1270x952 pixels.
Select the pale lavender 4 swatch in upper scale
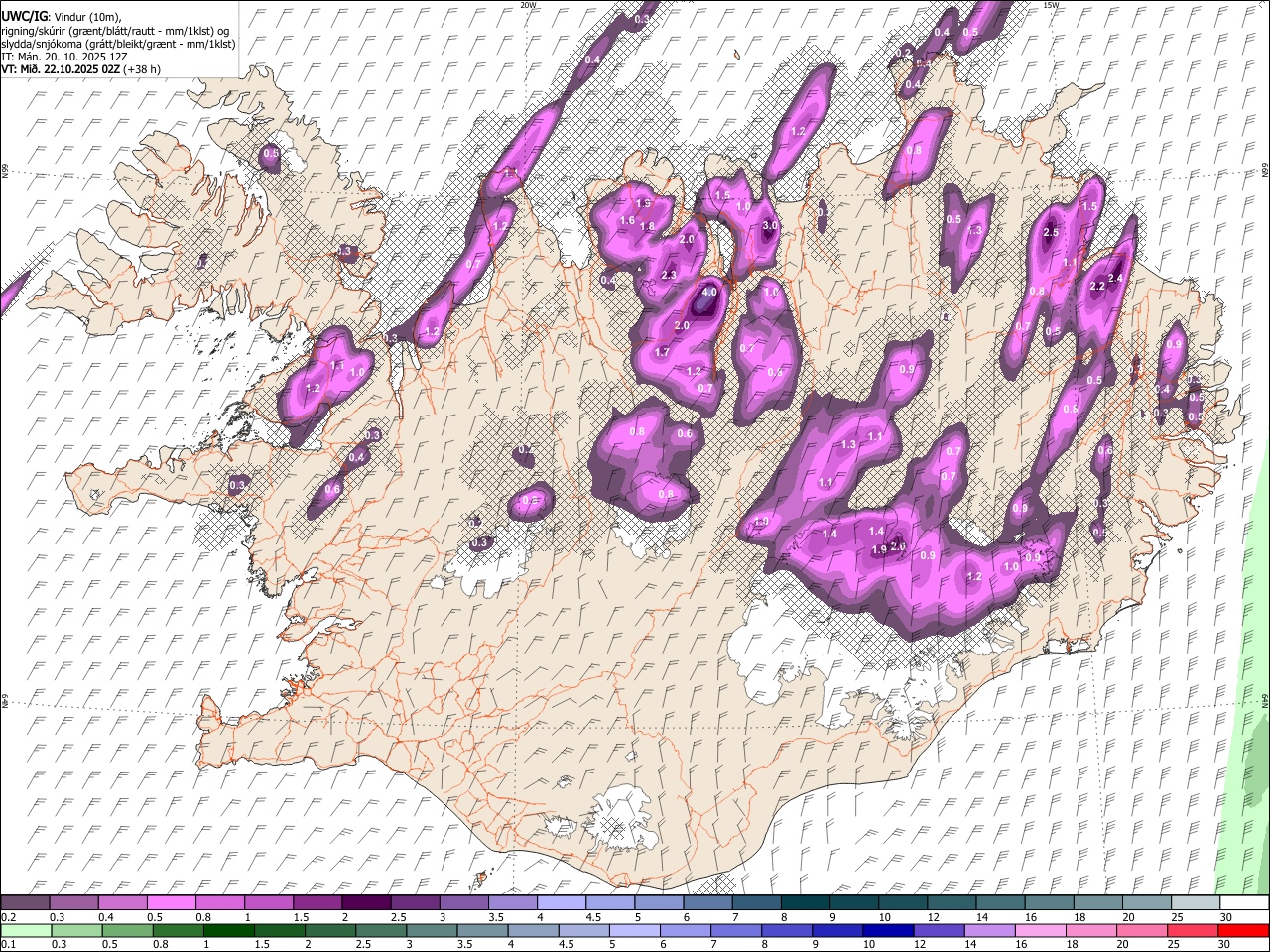coord(562,903)
